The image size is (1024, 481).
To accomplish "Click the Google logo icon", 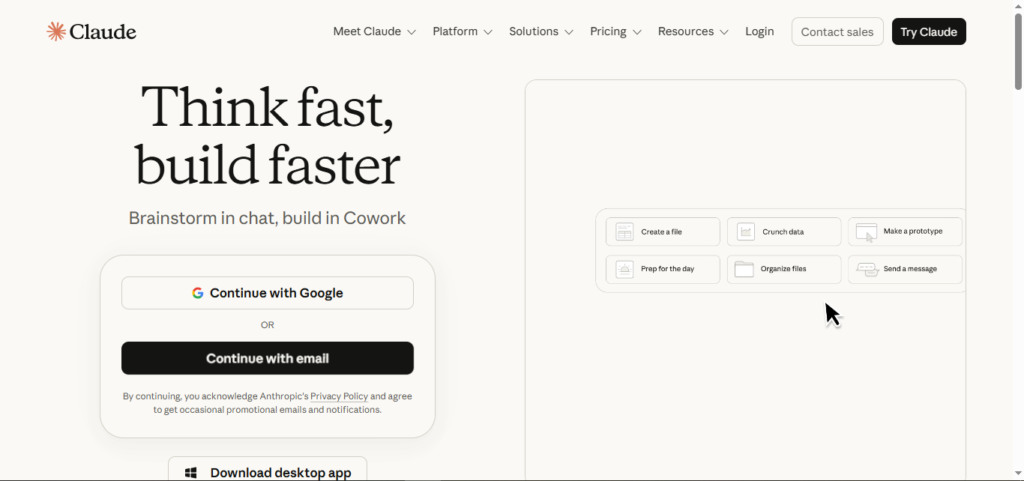I will tap(197, 293).
